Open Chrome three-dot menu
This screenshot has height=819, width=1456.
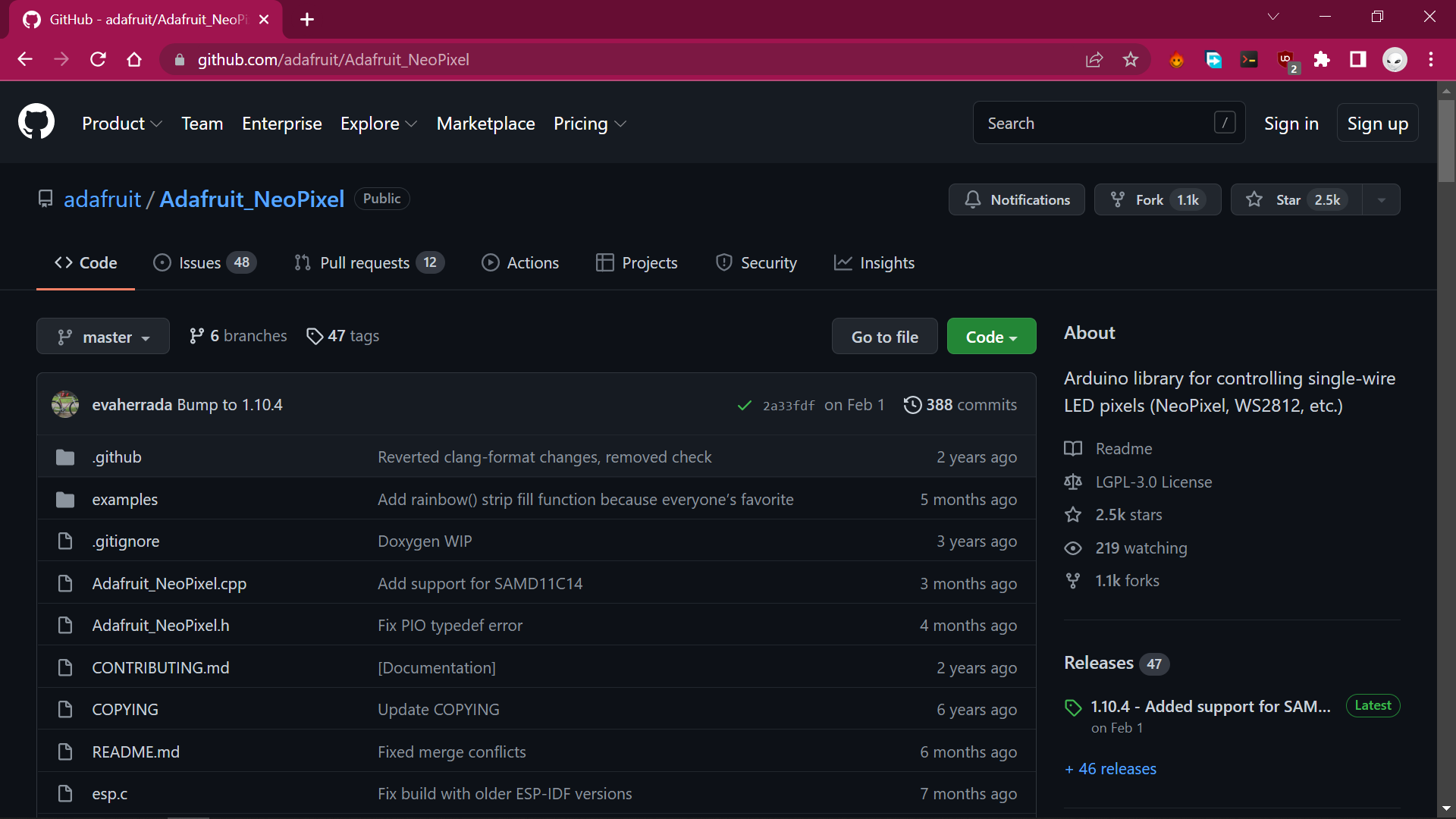1431,59
